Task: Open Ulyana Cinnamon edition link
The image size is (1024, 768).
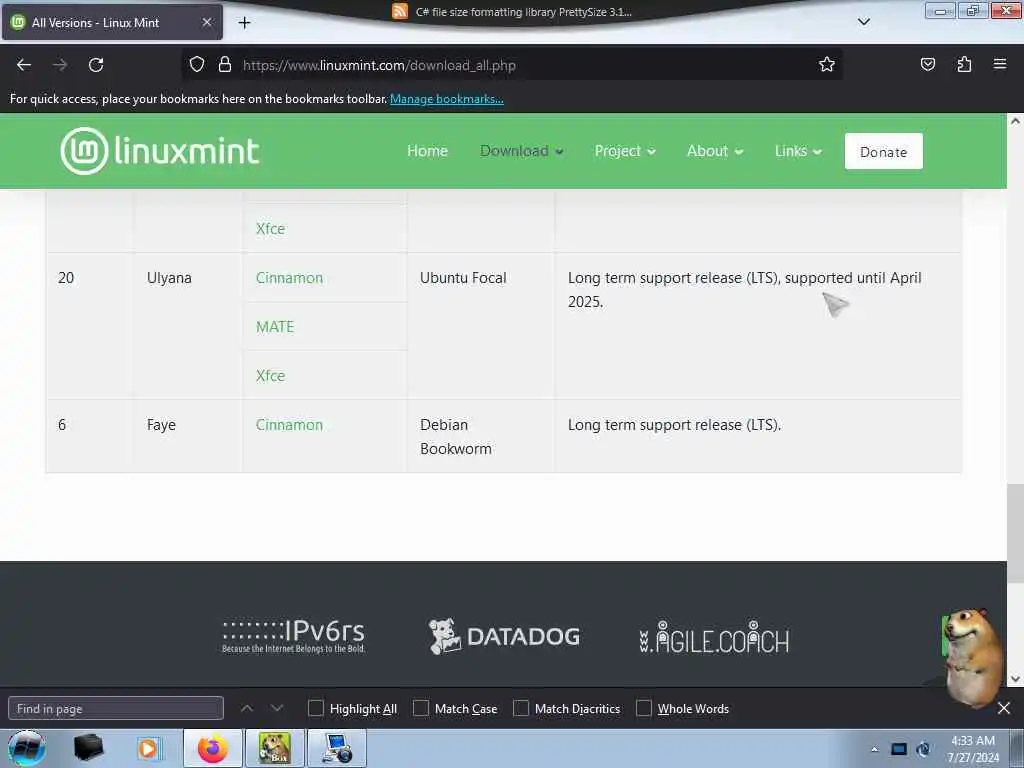Action: click(x=289, y=278)
